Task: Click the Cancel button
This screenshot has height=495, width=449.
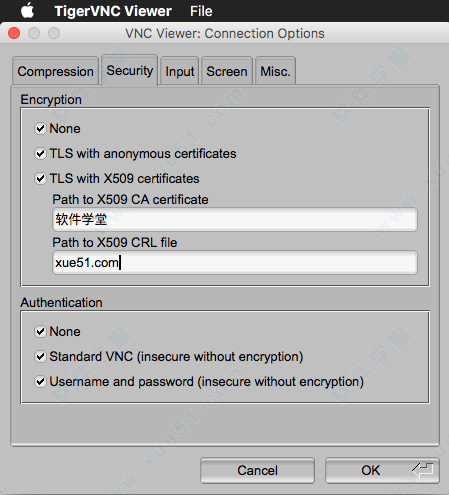Action: [x=257, y=470]
